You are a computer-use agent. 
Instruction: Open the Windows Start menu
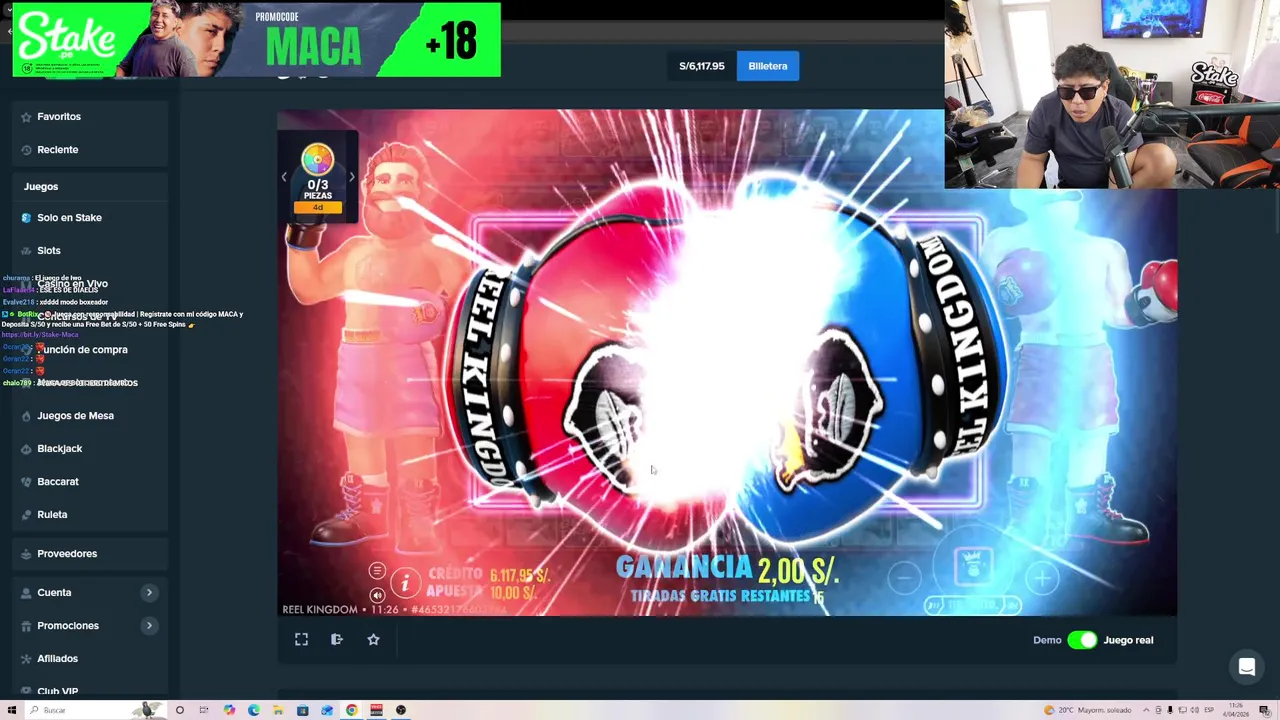coord(12,710)
